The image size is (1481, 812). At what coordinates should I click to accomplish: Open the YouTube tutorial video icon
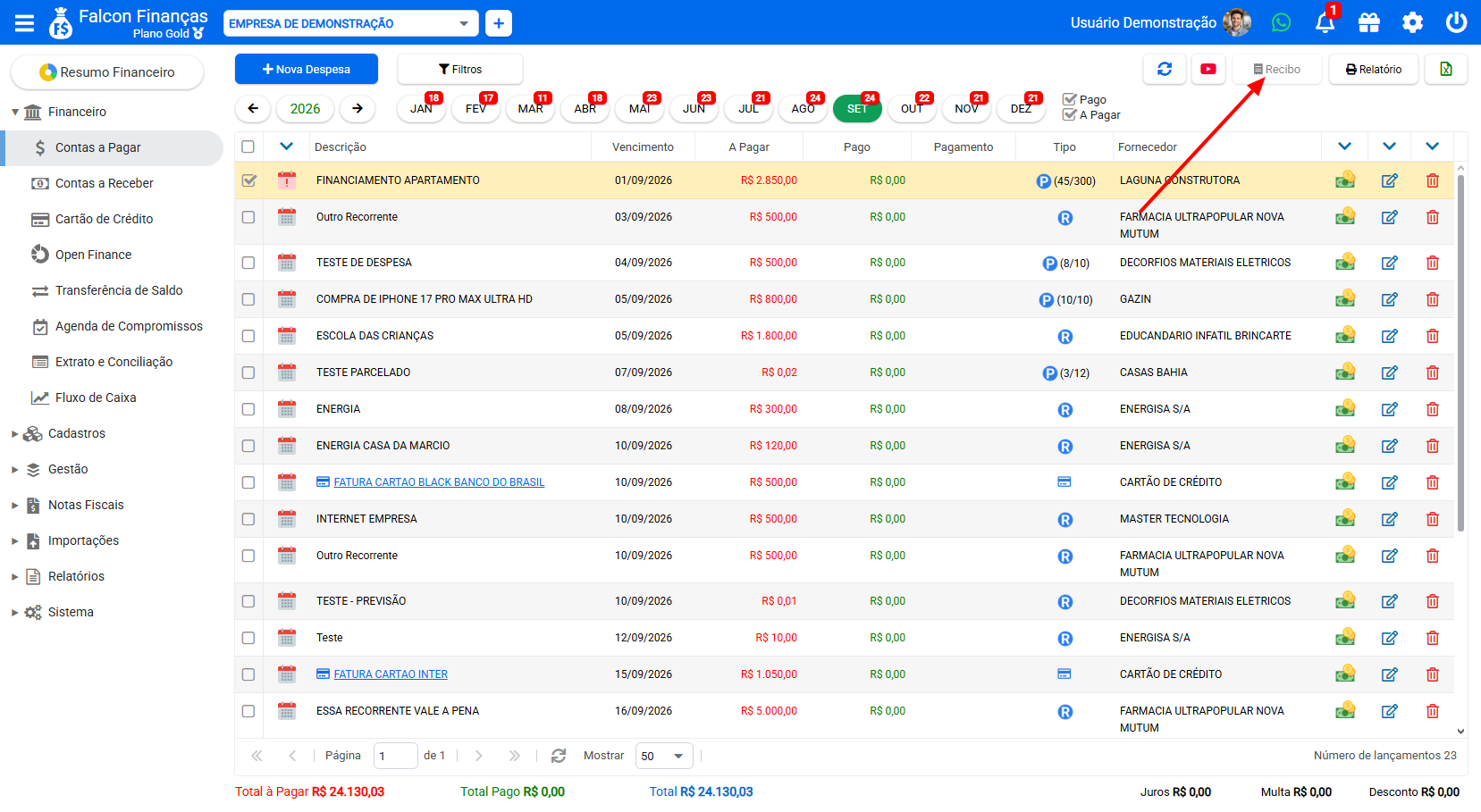coord(1208,69)
